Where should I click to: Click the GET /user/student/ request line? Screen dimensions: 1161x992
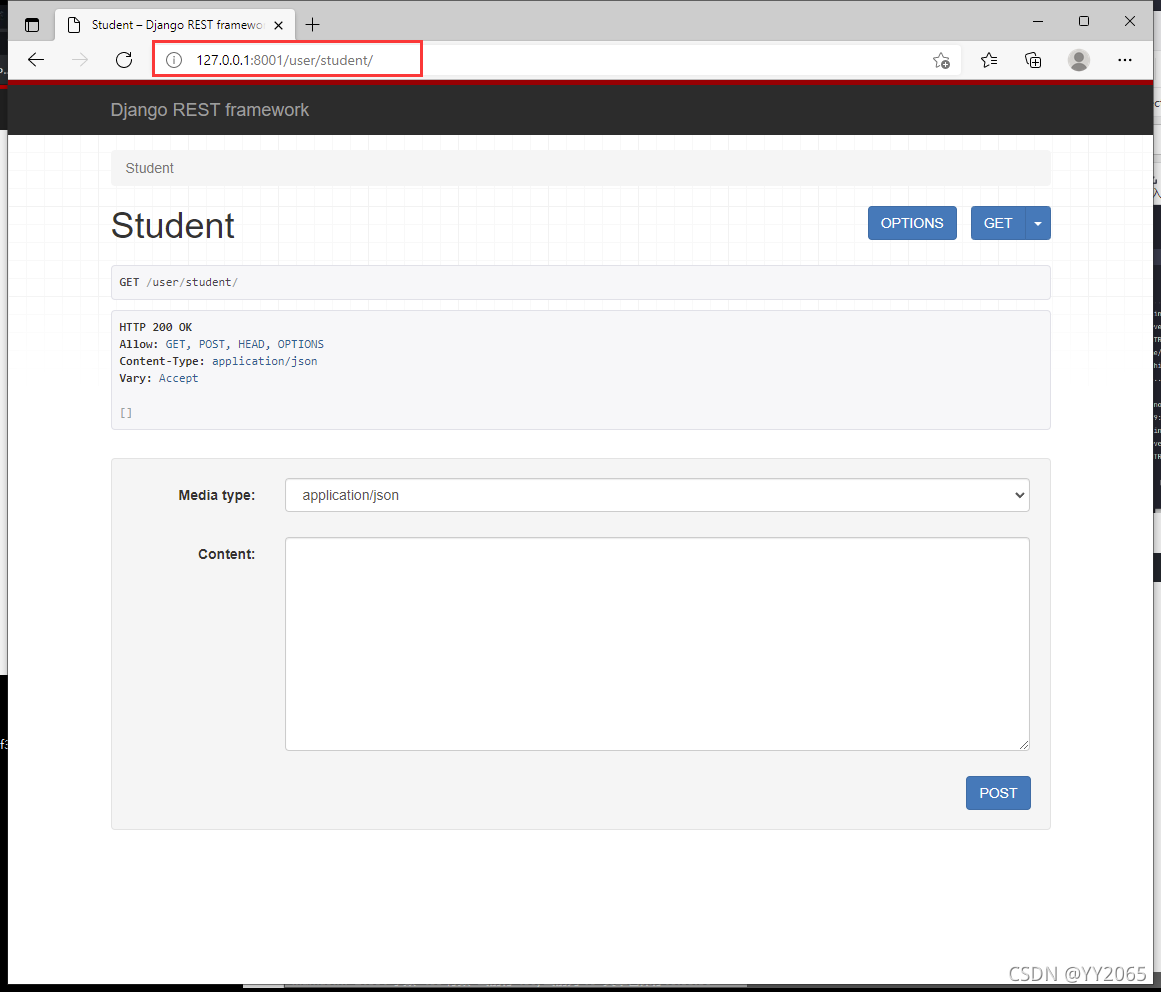[178, 282]
